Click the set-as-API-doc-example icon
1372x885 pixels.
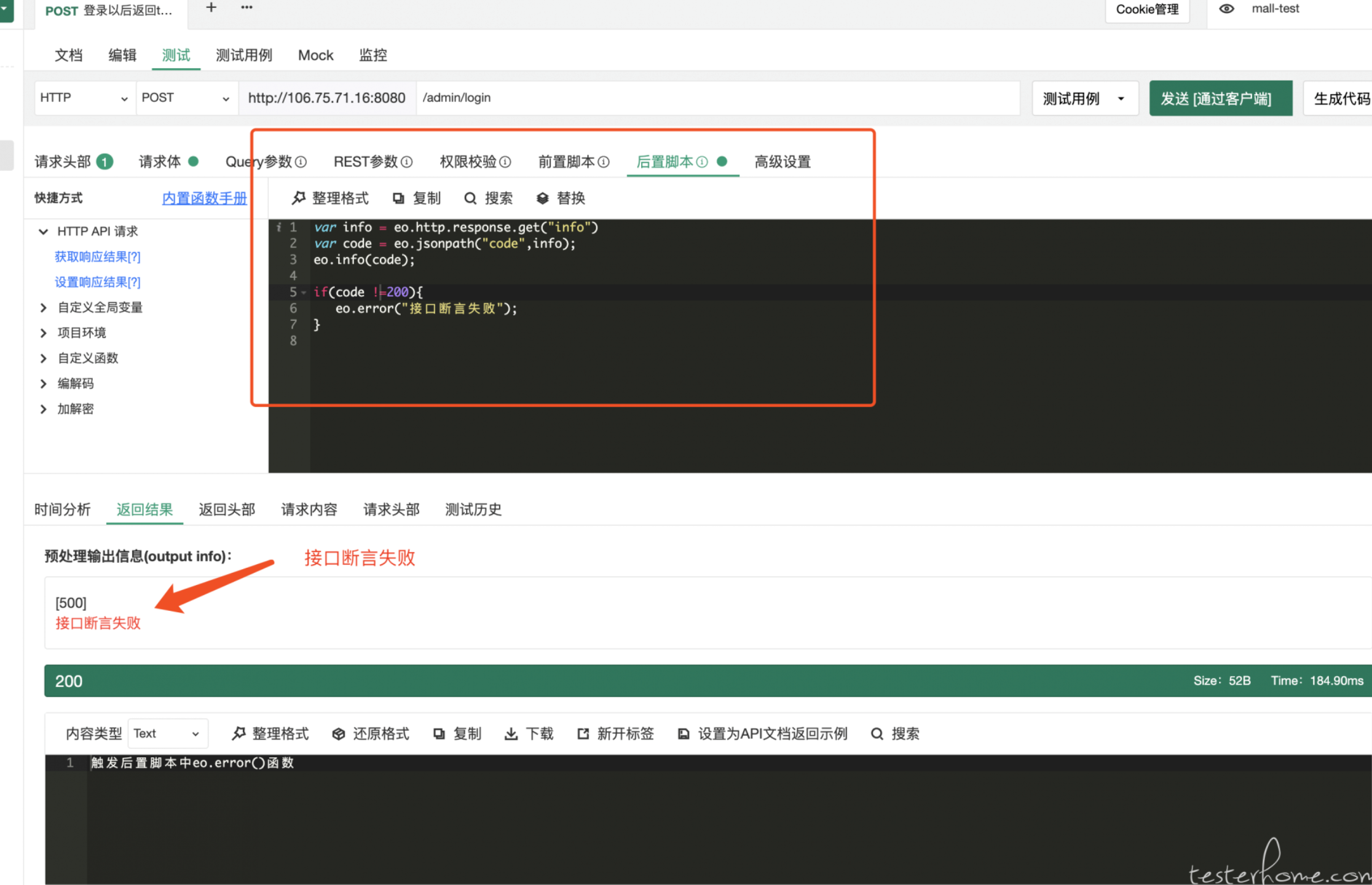click(x=684, y=734)
